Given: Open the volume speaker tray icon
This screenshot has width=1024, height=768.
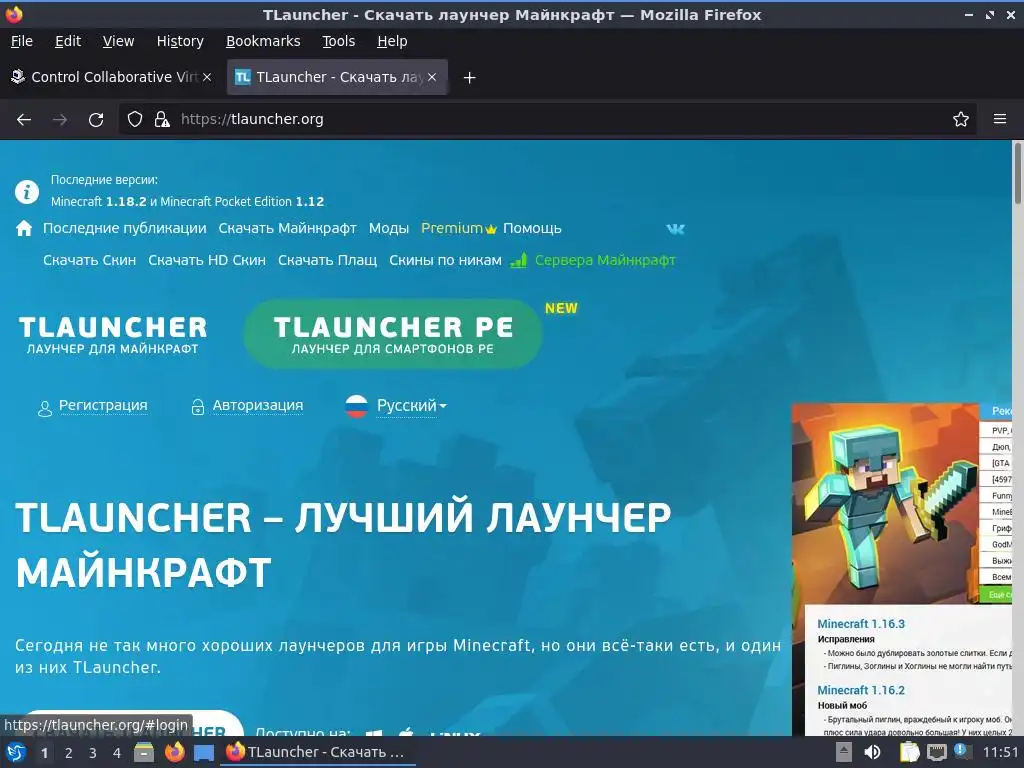Looking at the screenshot, I should coord(872,752).
